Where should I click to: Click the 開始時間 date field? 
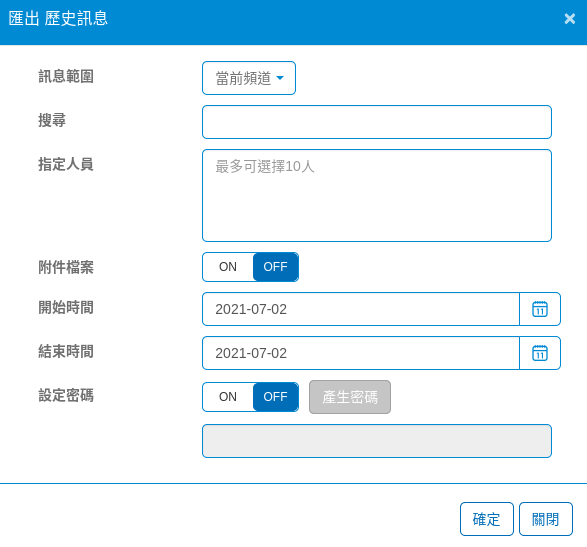pyautogui.click(x=361, y=309)
